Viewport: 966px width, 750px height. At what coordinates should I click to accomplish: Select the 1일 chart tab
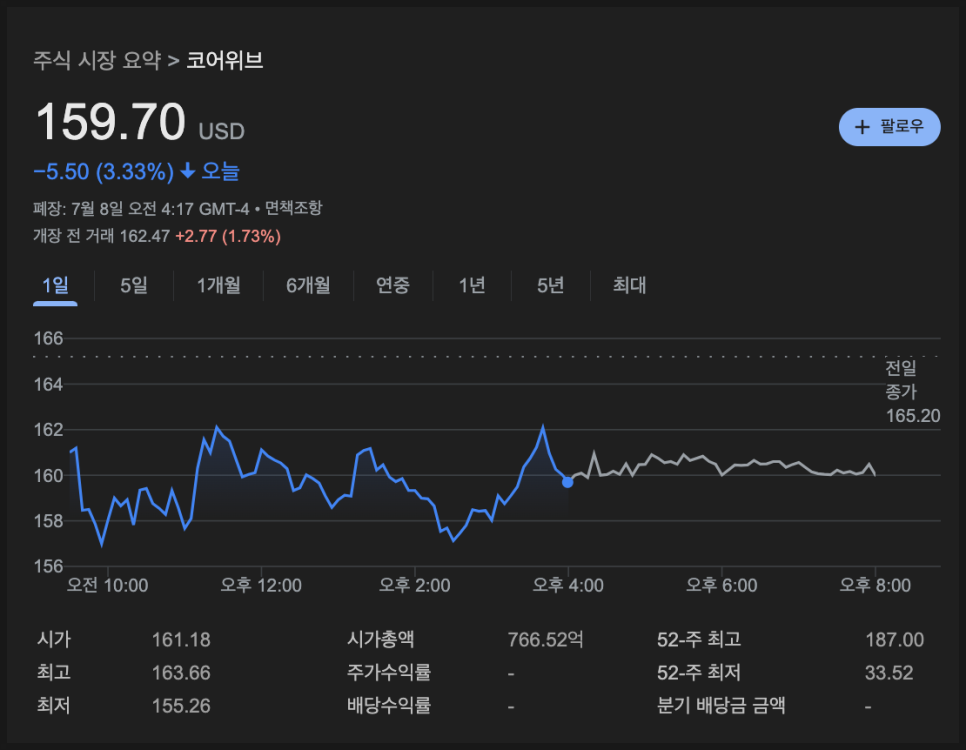point(55,285)
